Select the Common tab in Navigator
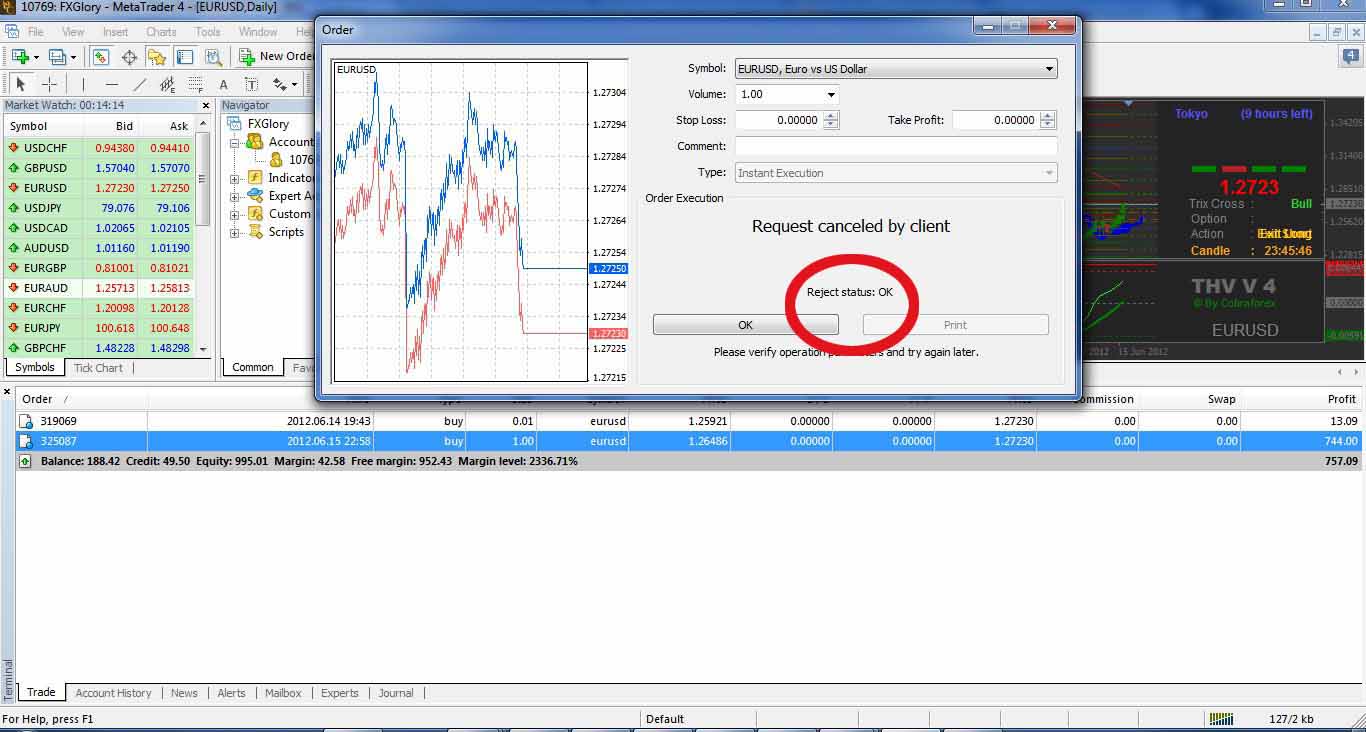Viewport: 1366px width, 732px height. (x=253, y=368)
